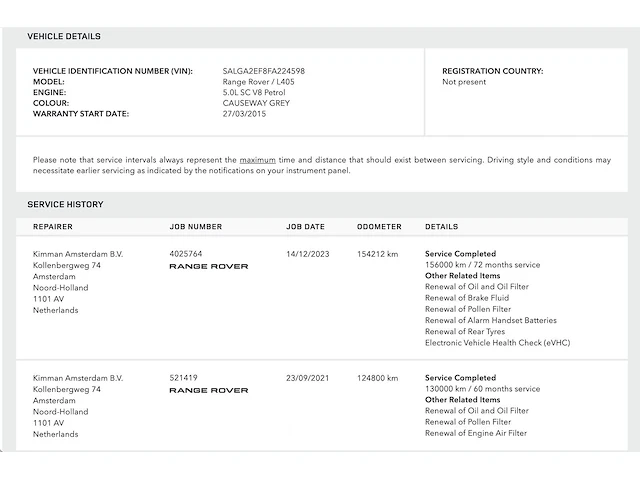This screenshot has width=640, height=480.
Task: Click the 156000 km / 72 months service line
Action: 482,265
